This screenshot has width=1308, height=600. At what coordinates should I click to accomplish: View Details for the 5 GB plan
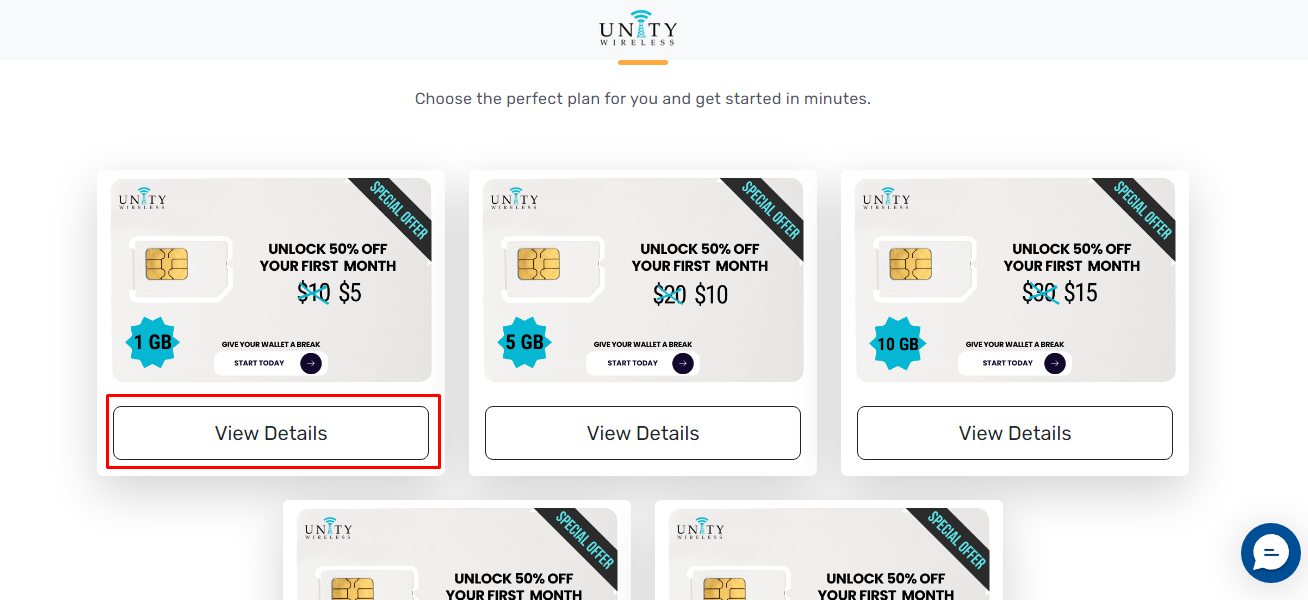[x=643, y=433]
